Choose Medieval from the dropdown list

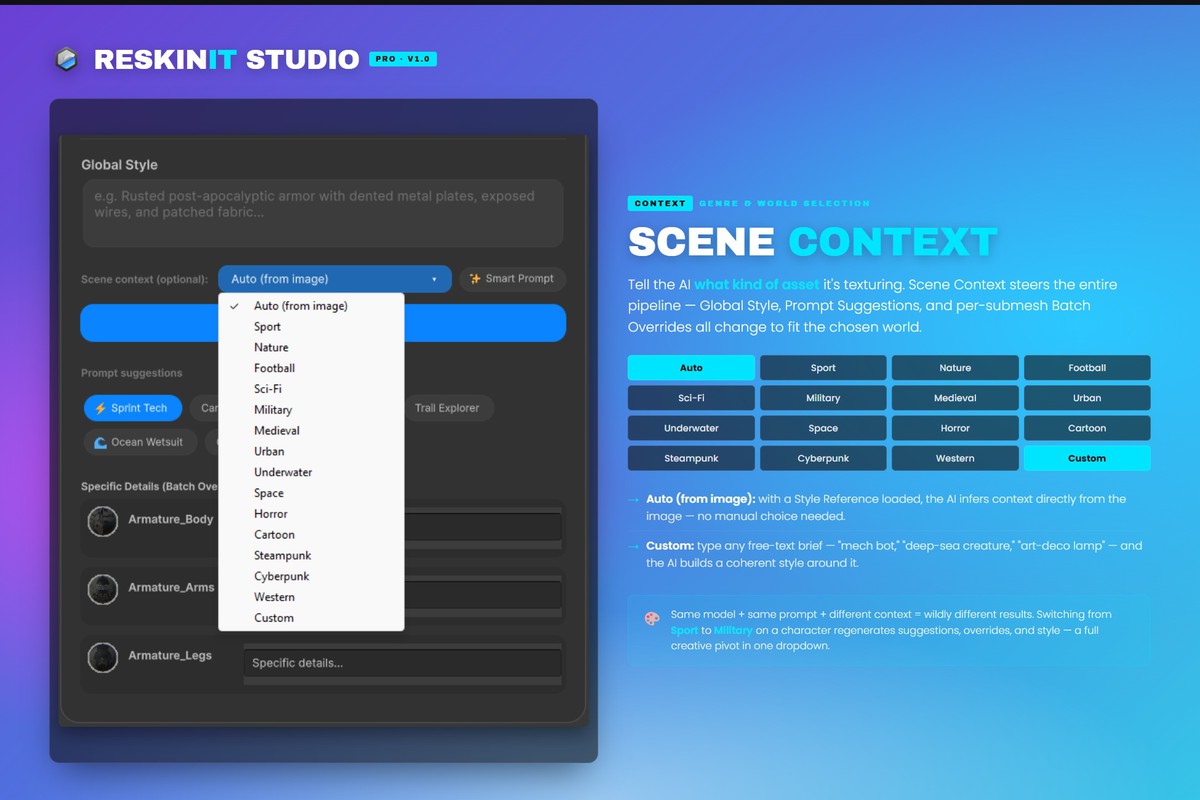(311, 431)
